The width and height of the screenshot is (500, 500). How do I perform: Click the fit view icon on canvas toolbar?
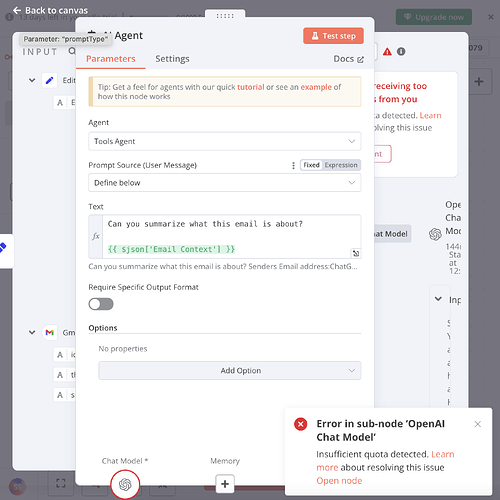click(x=61, y=484)
